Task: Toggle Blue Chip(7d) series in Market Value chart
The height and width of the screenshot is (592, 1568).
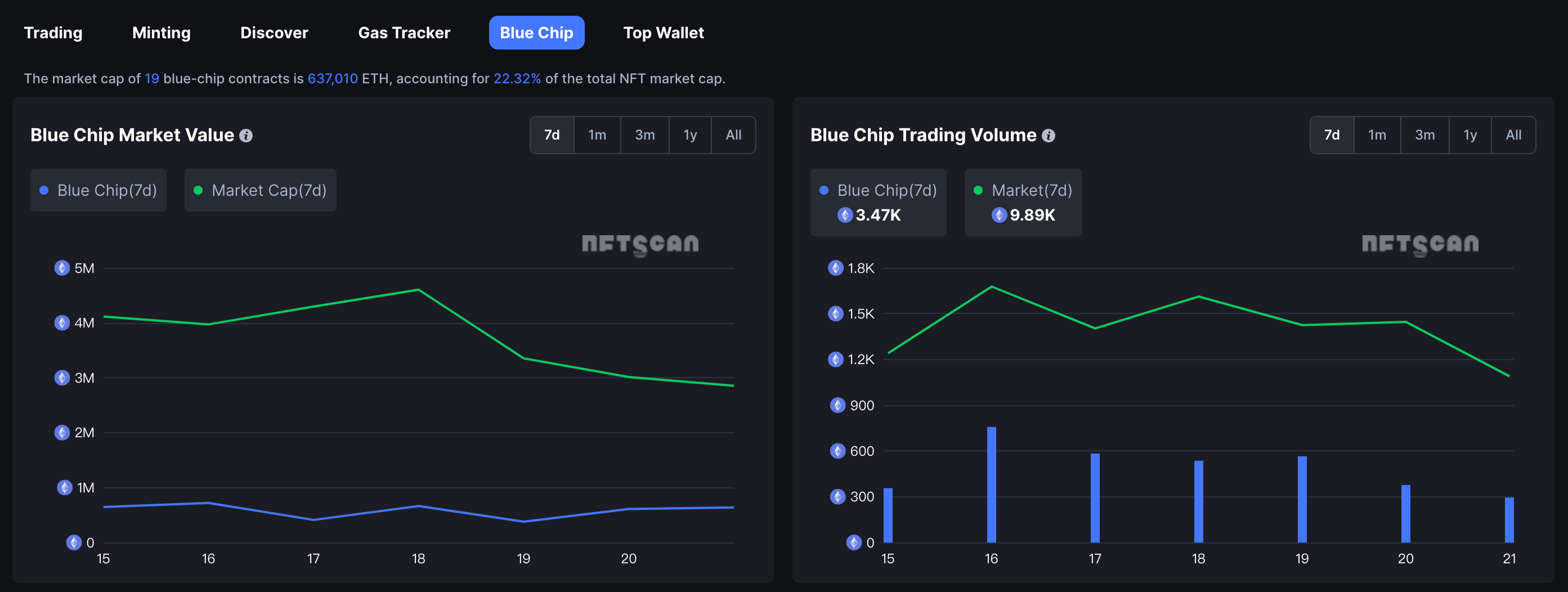Action: point(98,190)
